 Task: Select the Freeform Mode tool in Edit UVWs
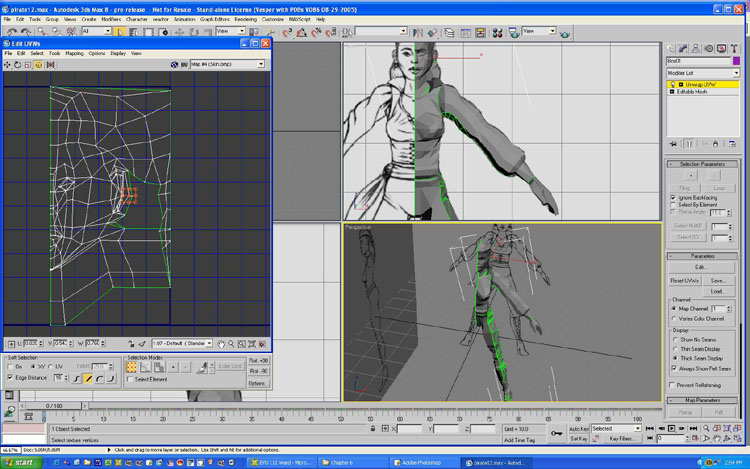coord(39,64)
